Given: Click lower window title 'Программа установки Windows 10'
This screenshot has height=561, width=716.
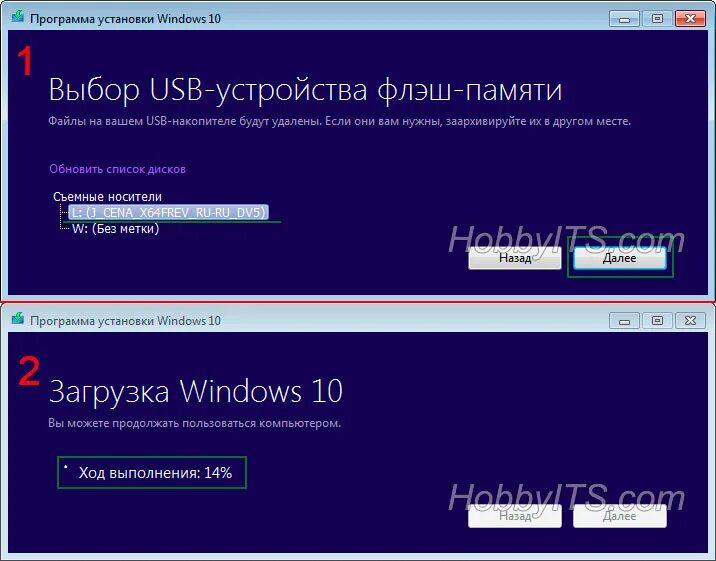Looking at the screenshot, I should 125,320.
